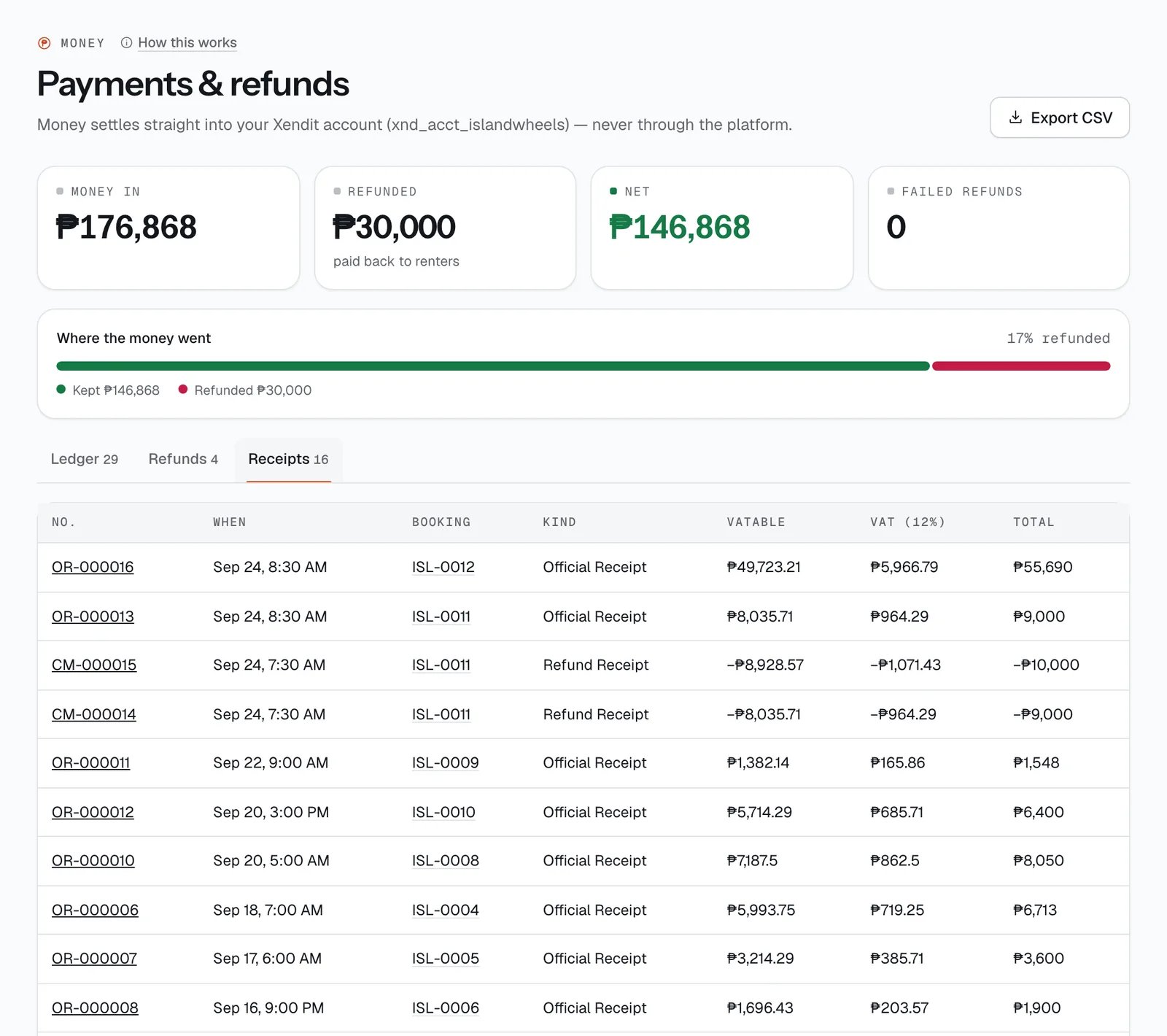
Task: Click the info icon beside How this works
Action: coord(127,42)
